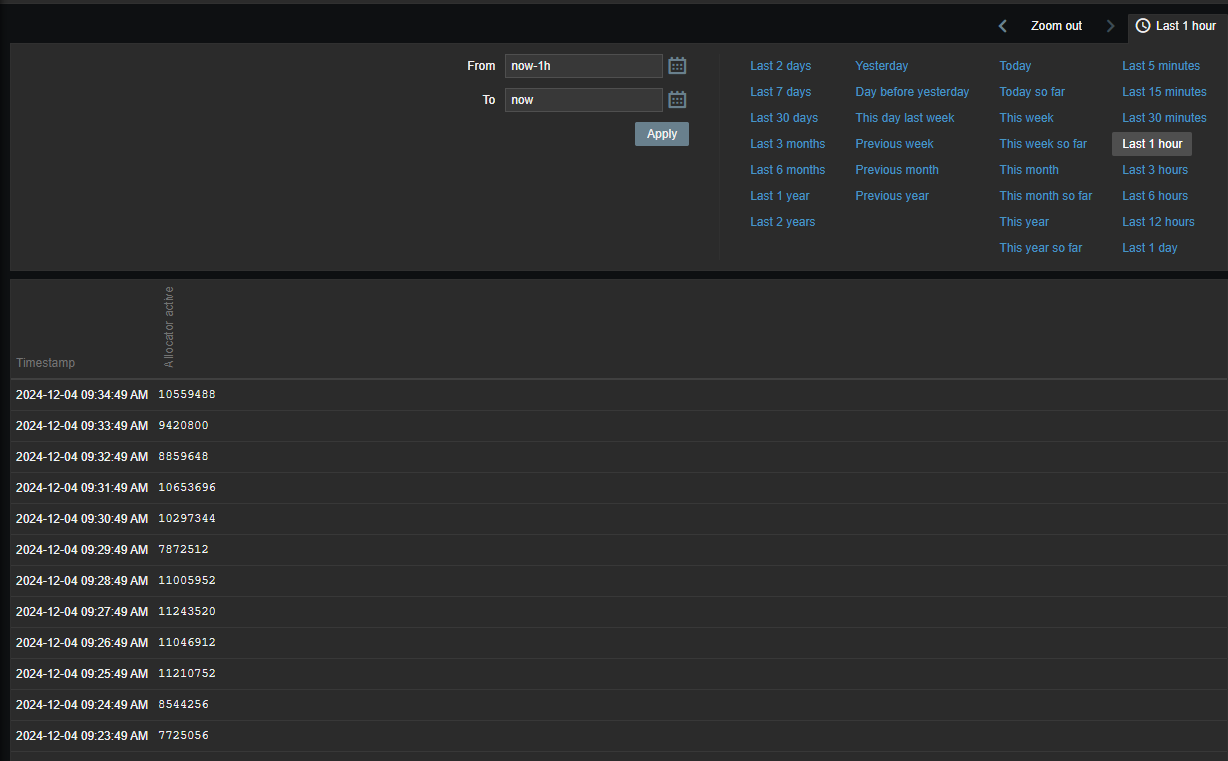Set range to Last 1 day
This screenshot has height=761, width=1228.
(x=1150, y=248)
